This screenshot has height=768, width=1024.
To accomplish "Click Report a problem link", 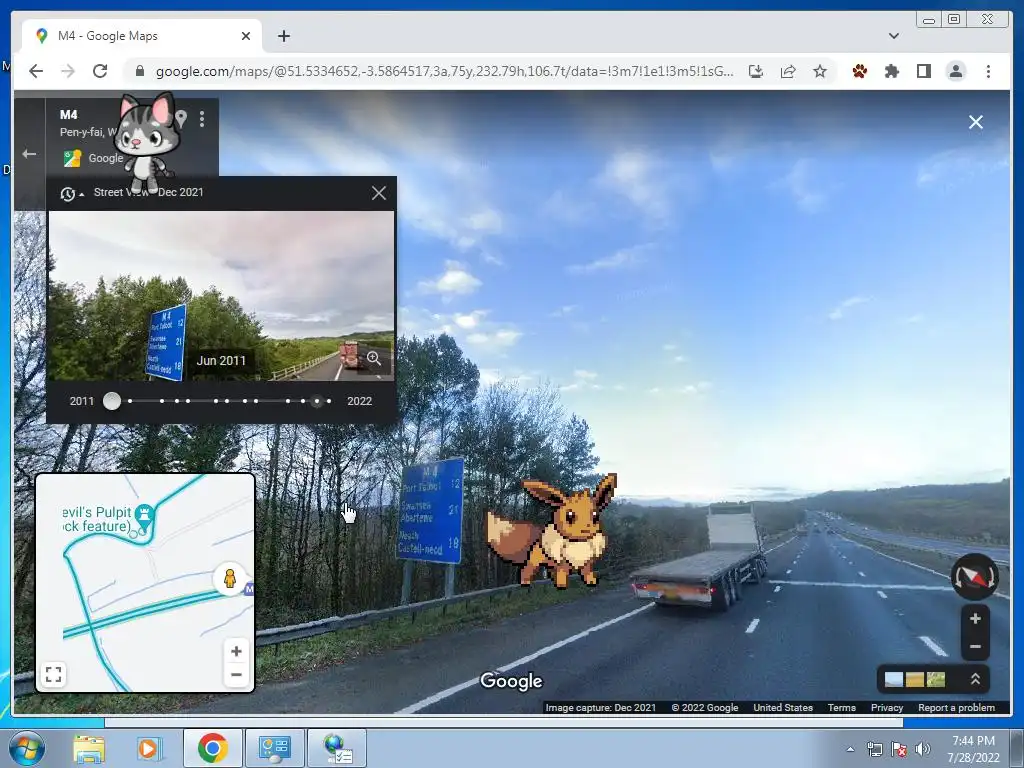I will [956, 708].
